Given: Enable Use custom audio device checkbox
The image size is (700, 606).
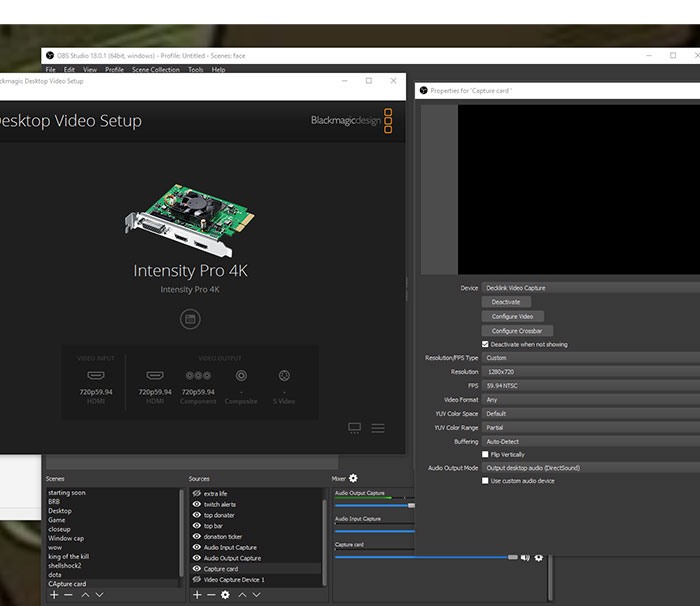Looking at the screenshot, I should (485, 481).
